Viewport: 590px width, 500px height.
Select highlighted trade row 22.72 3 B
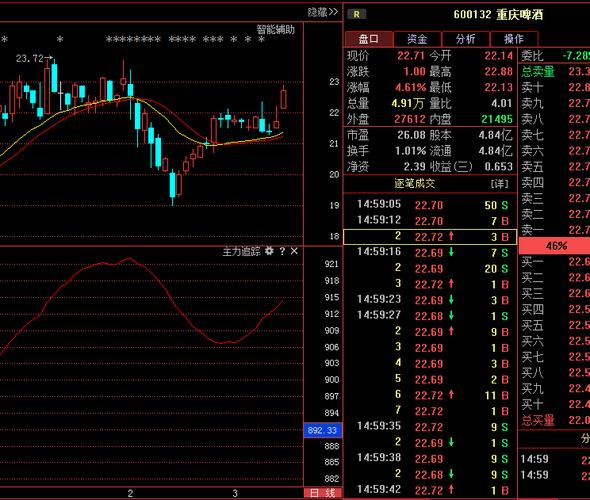[x=430, y=237]
